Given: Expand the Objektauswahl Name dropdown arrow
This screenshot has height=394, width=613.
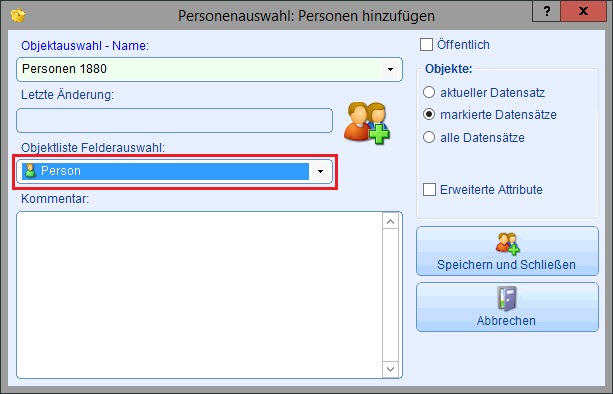Looking at the screenshot, I should [x=390, y=69].
